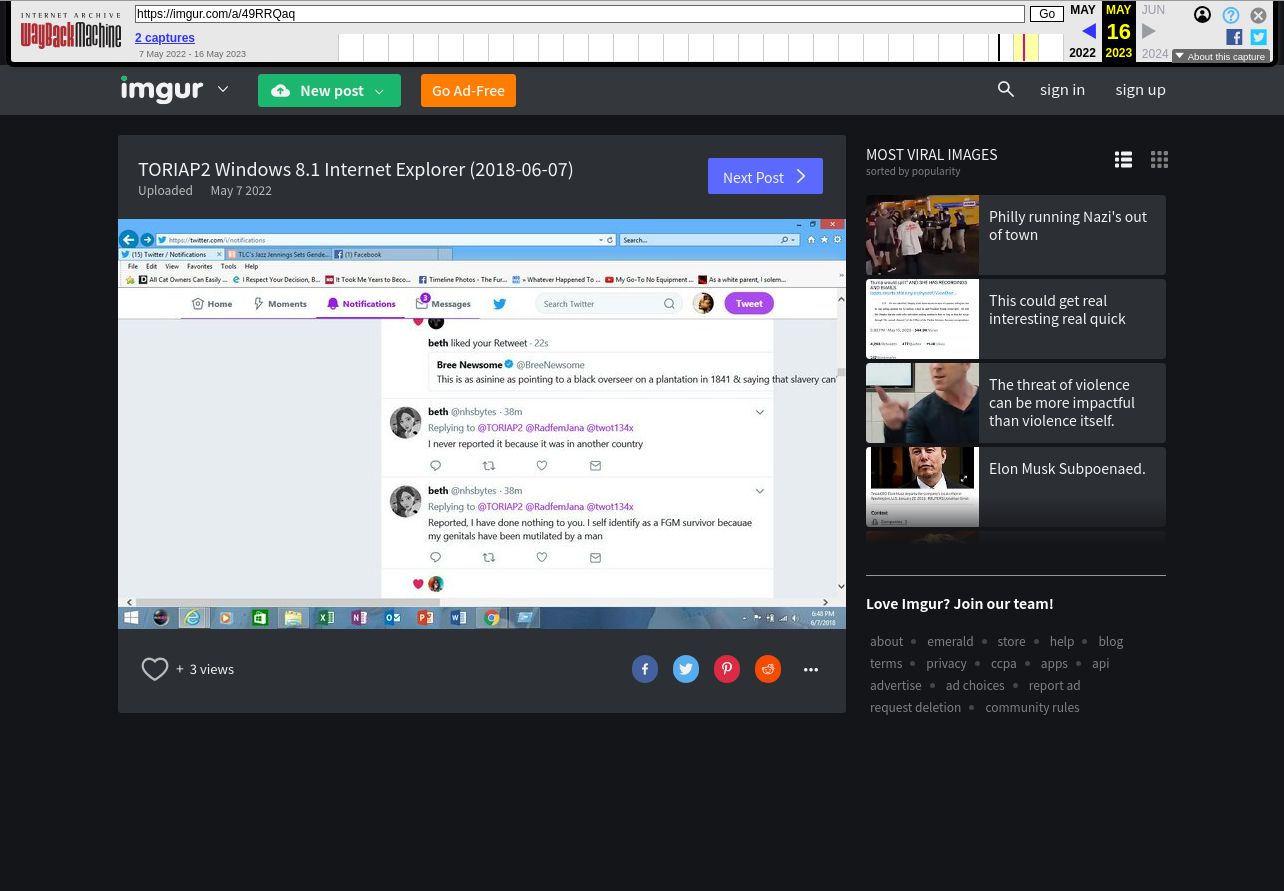1284x891 pixels.
Task: Share post on Pinterest icon
Action: (x=727, y=669)
